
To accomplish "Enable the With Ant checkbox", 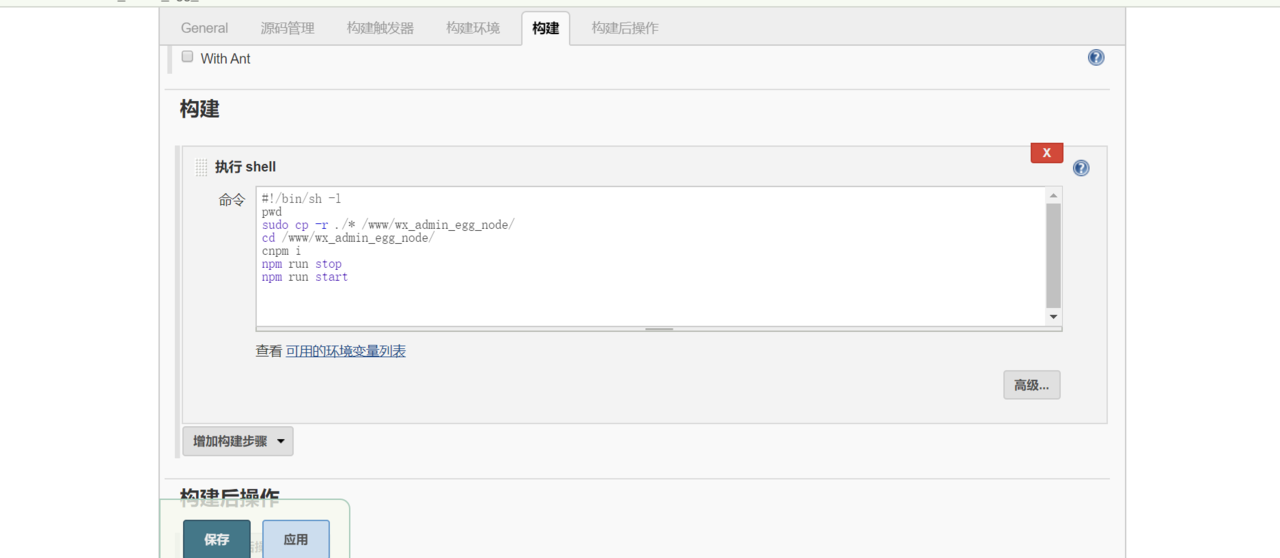I will (x=187, y=57).
